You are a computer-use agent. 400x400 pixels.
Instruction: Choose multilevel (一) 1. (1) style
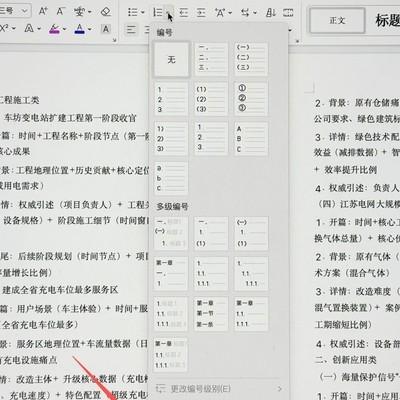coord(251,233)
